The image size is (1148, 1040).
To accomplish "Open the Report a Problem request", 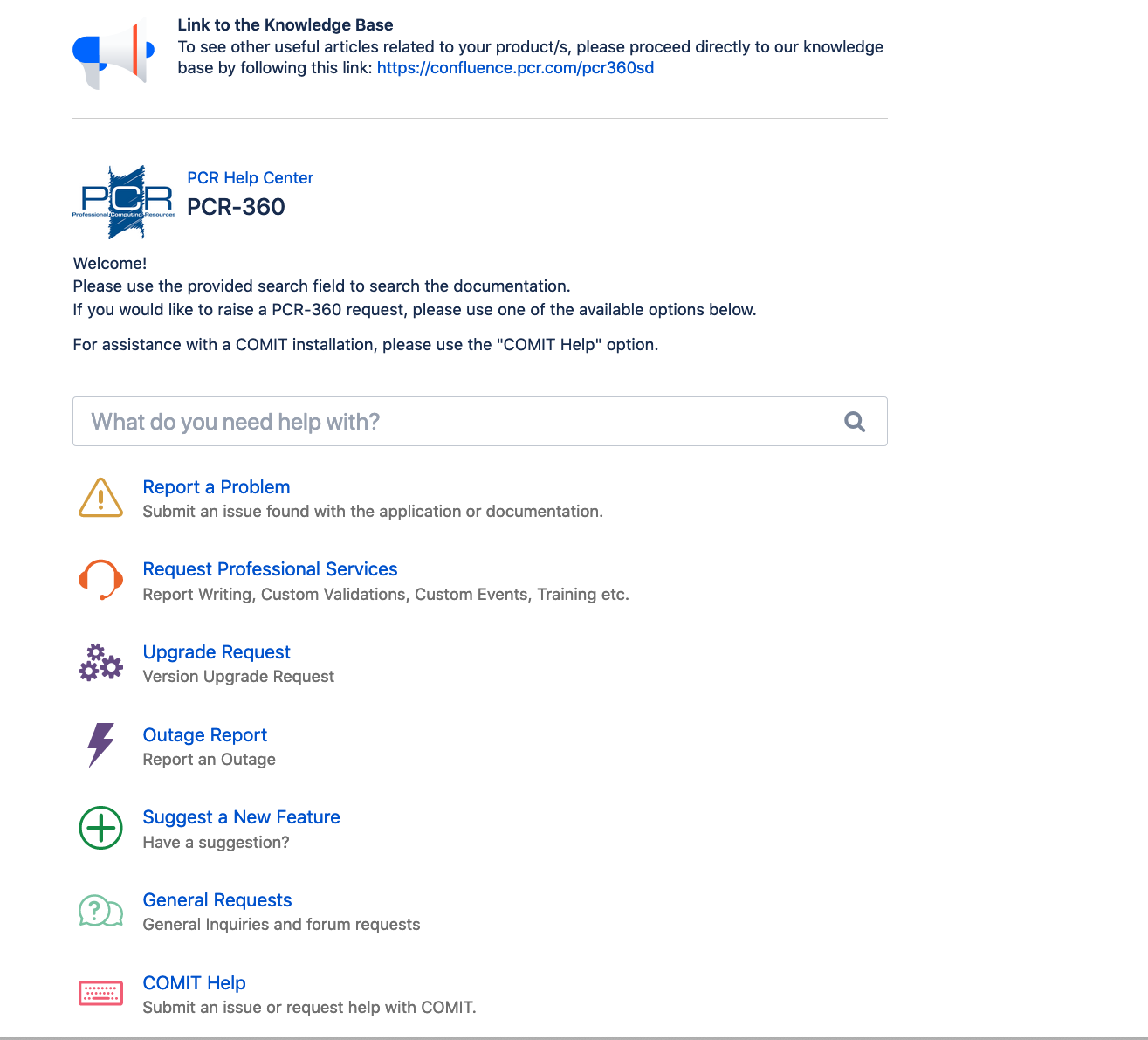I will coord(216,486).
